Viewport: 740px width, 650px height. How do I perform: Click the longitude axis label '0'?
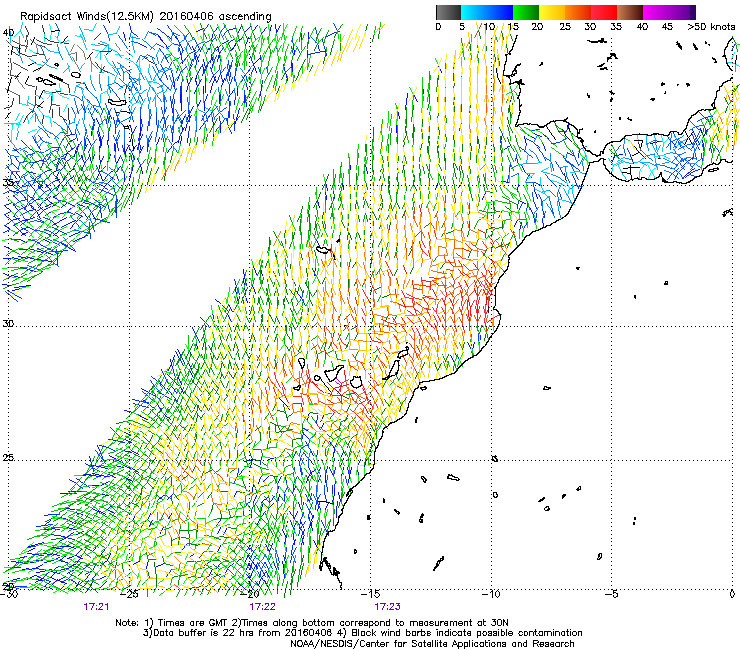point(732,594)
